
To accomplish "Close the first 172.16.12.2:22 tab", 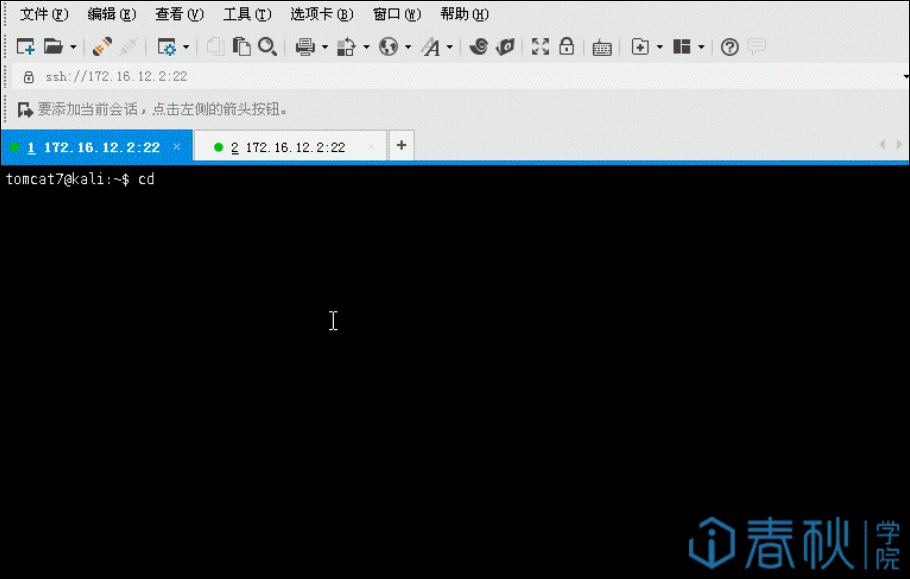I will coord(177,147).
